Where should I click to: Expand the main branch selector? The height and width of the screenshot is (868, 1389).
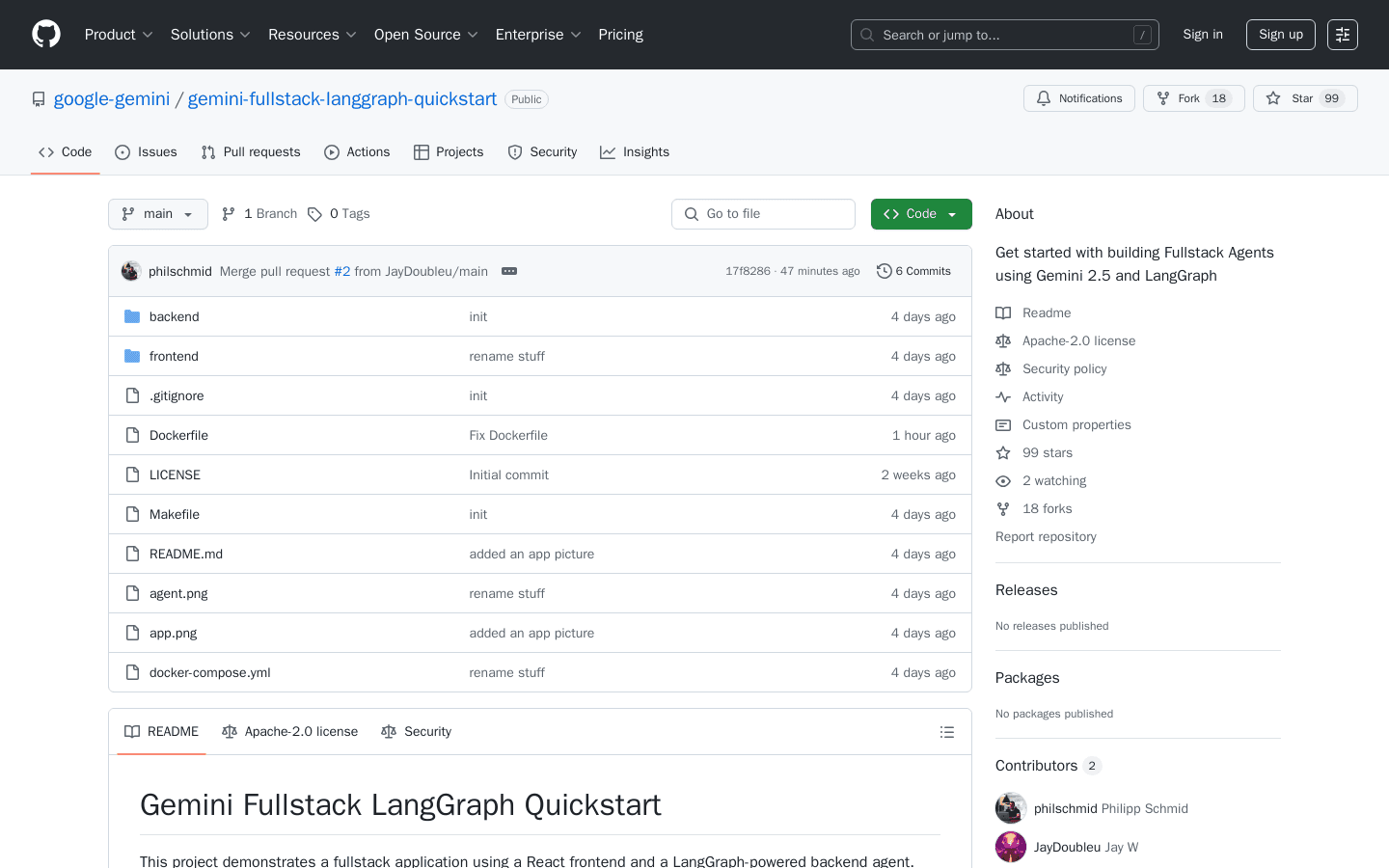[157, 213]
